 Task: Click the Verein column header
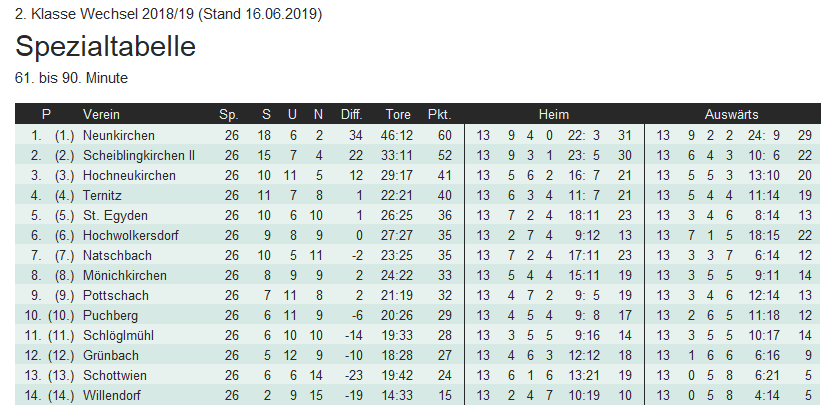[102, 114]
